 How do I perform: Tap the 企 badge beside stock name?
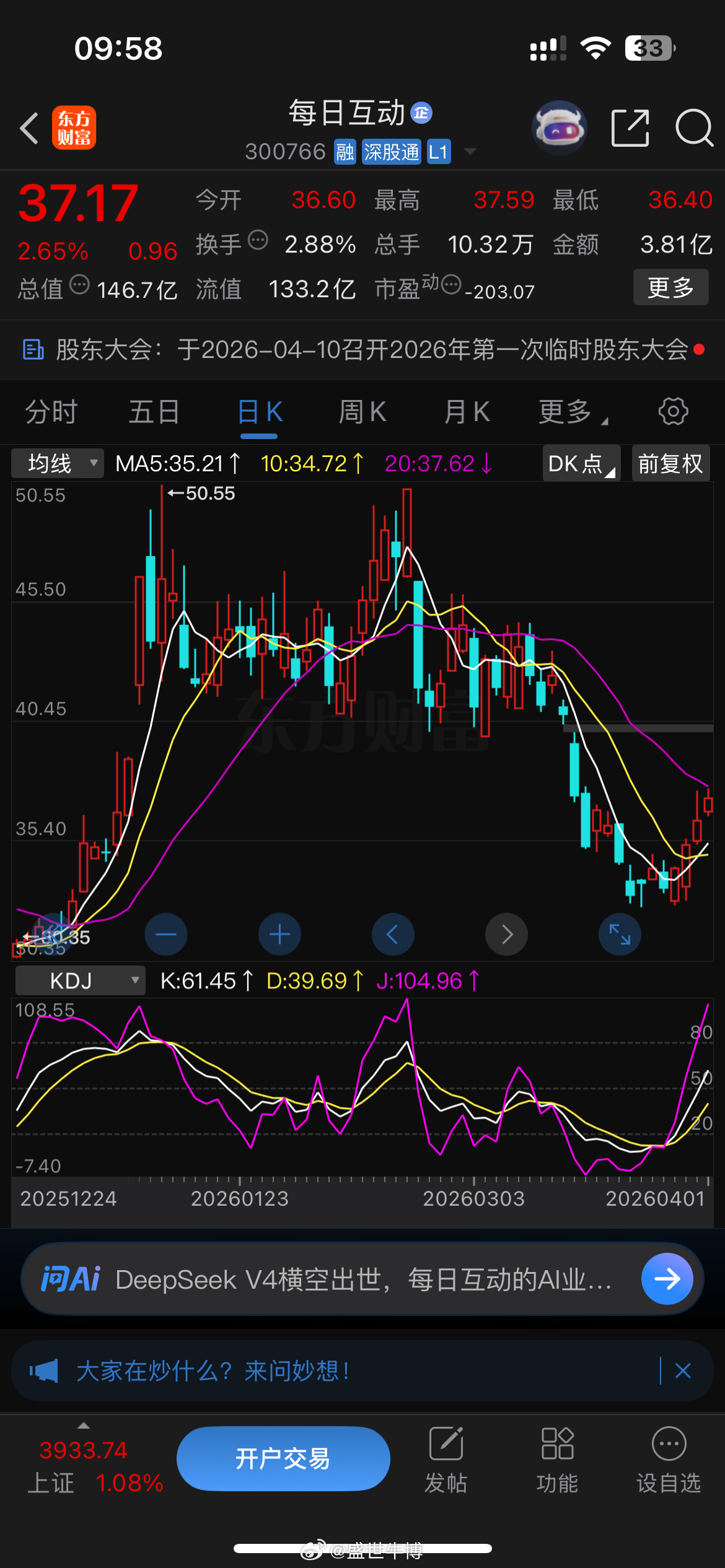(x=421, y=113)
